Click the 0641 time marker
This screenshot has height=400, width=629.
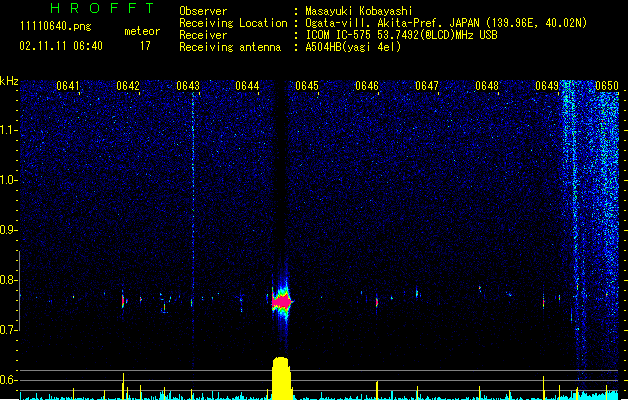[x=68, y=86]
